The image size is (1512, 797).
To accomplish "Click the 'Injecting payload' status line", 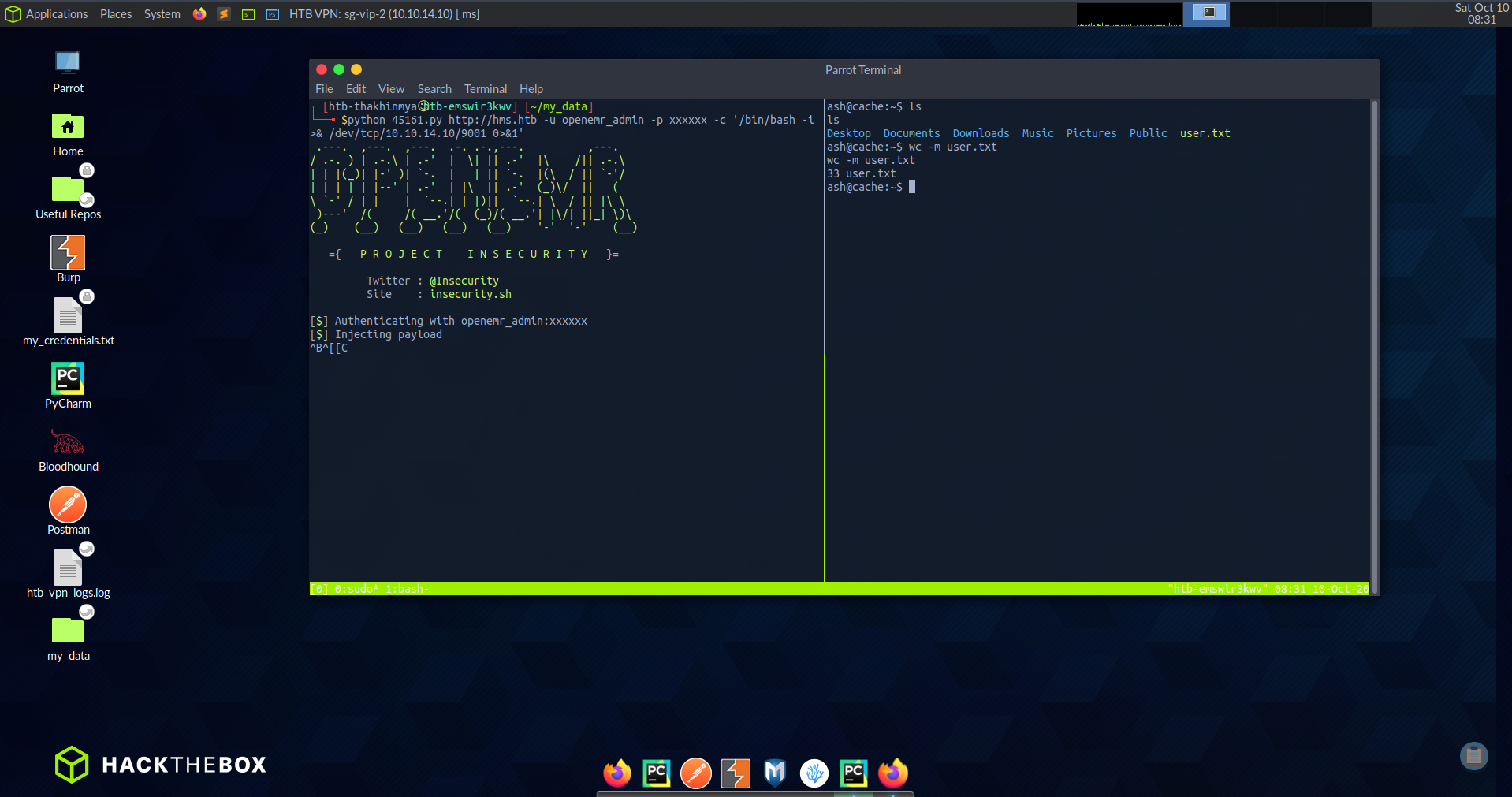I will tap(376, 334).
